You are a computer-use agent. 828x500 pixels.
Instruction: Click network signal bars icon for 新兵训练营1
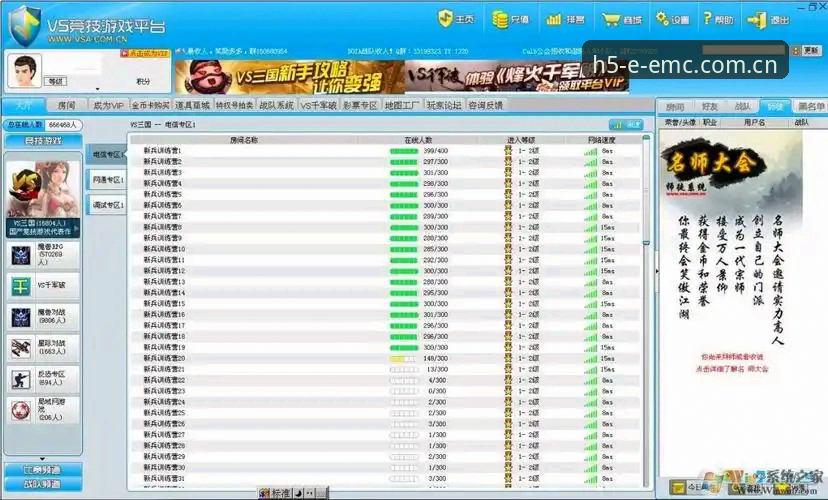tap(590, 151)
